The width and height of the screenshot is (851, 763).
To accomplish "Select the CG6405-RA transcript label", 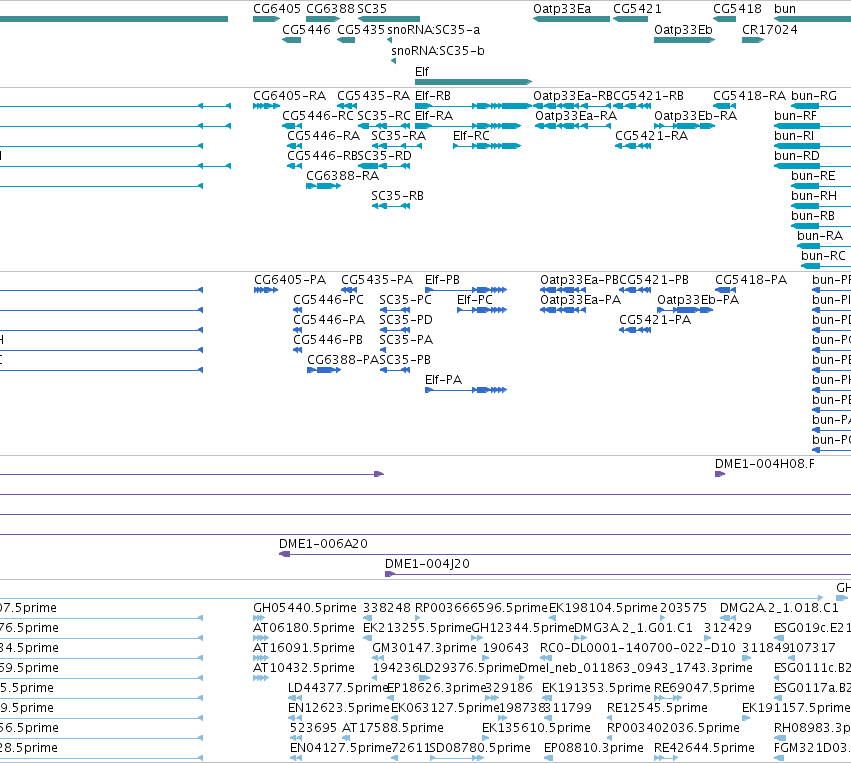I will (289, 96).
